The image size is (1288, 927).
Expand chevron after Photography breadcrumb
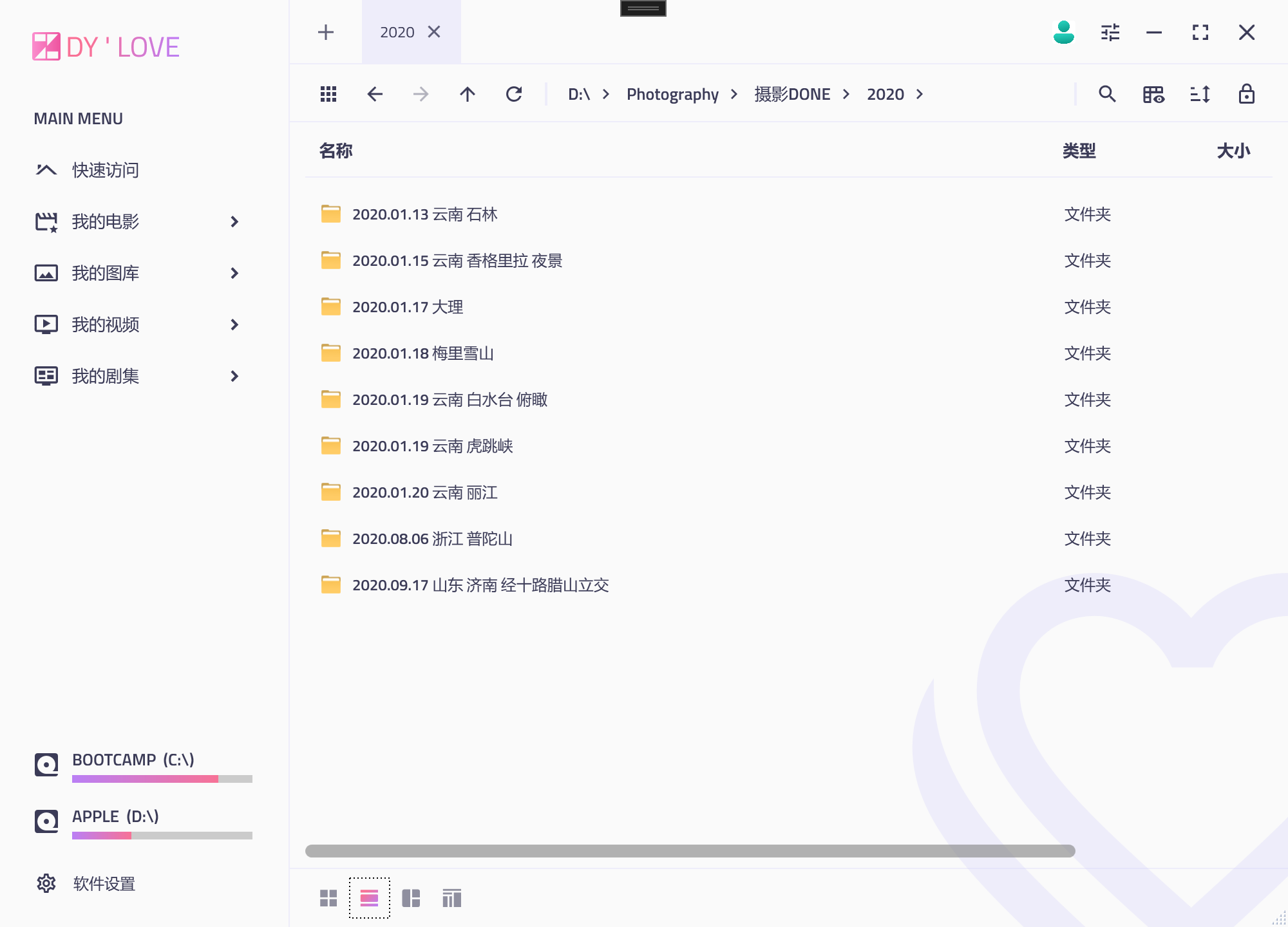point(734,95)
